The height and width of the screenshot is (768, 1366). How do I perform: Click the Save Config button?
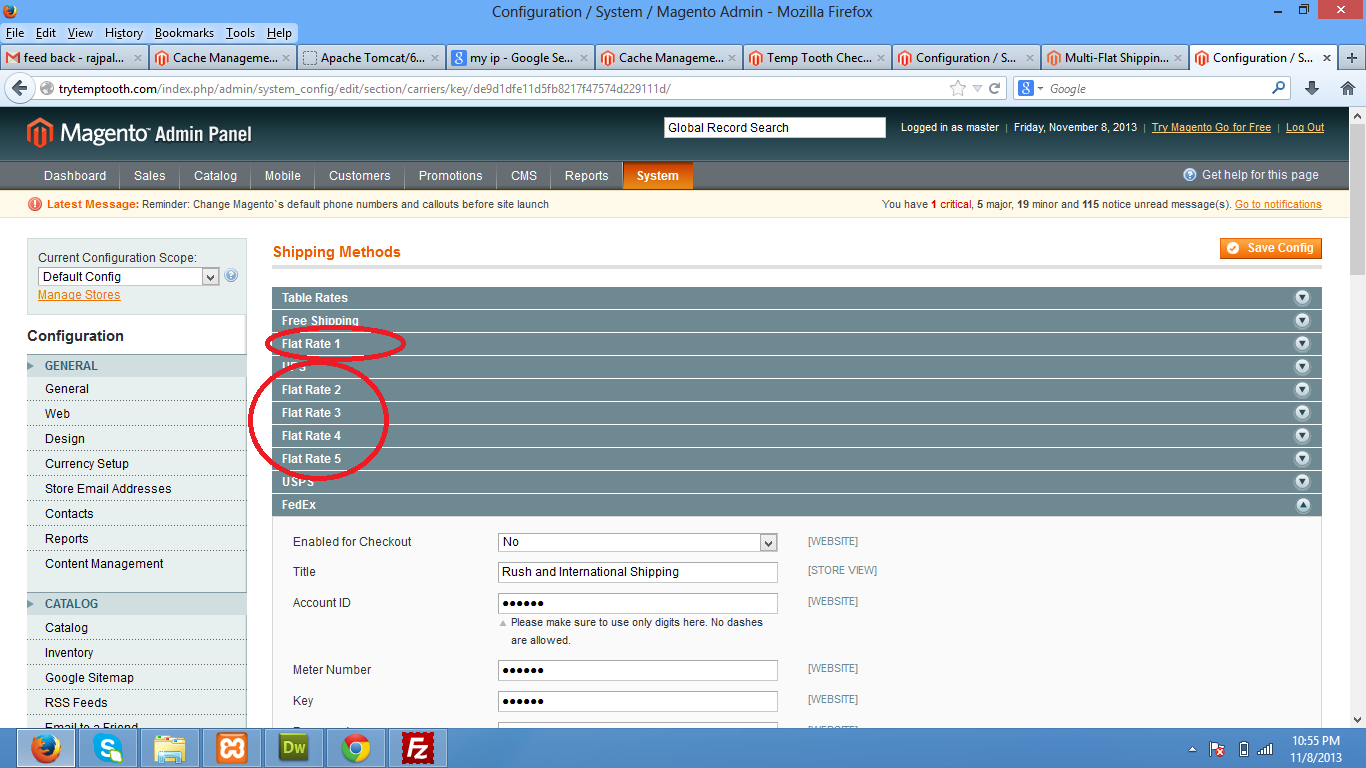coord(1271,248)
